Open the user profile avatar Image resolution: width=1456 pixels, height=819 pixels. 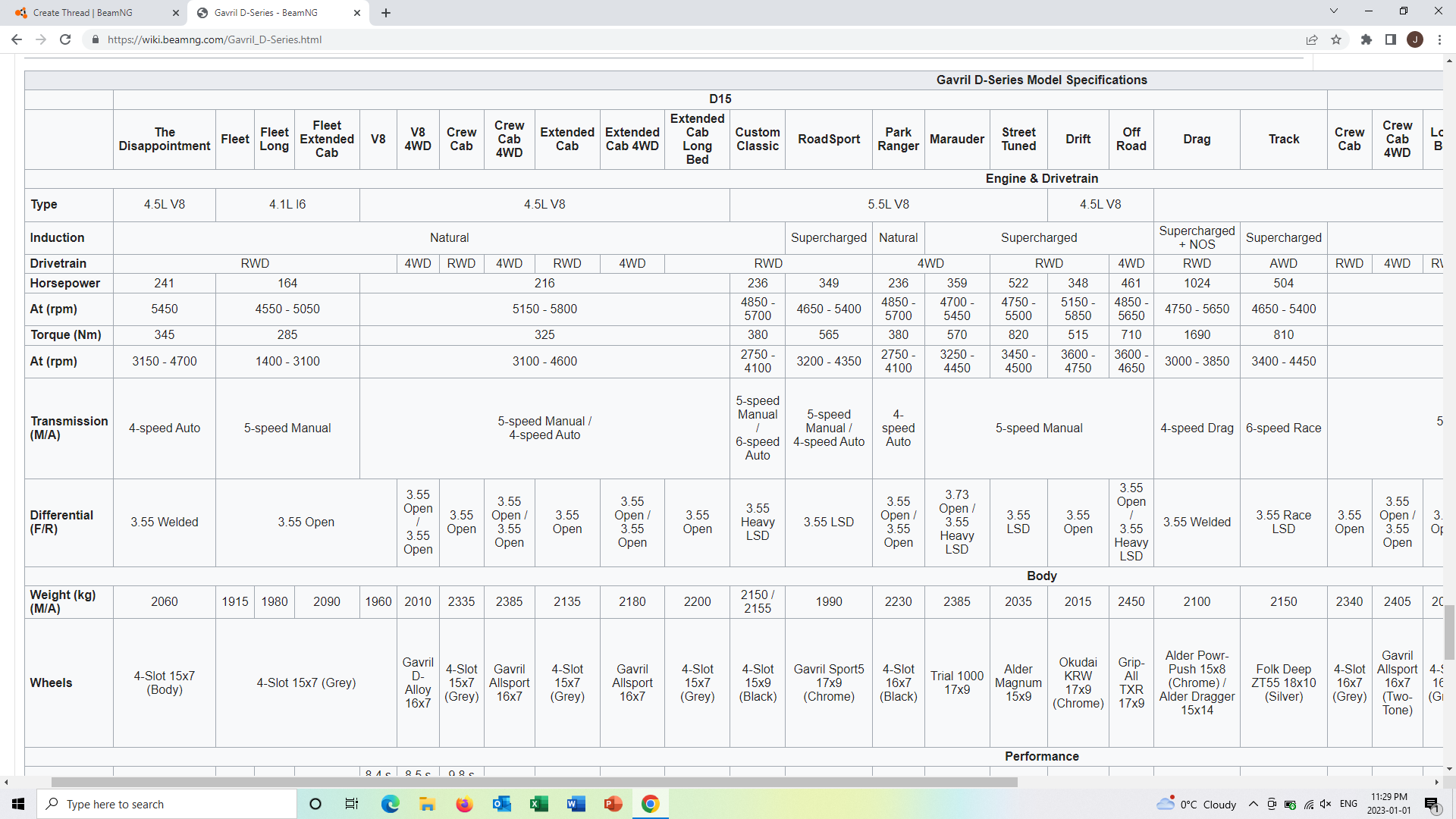tap(1415, 39)
